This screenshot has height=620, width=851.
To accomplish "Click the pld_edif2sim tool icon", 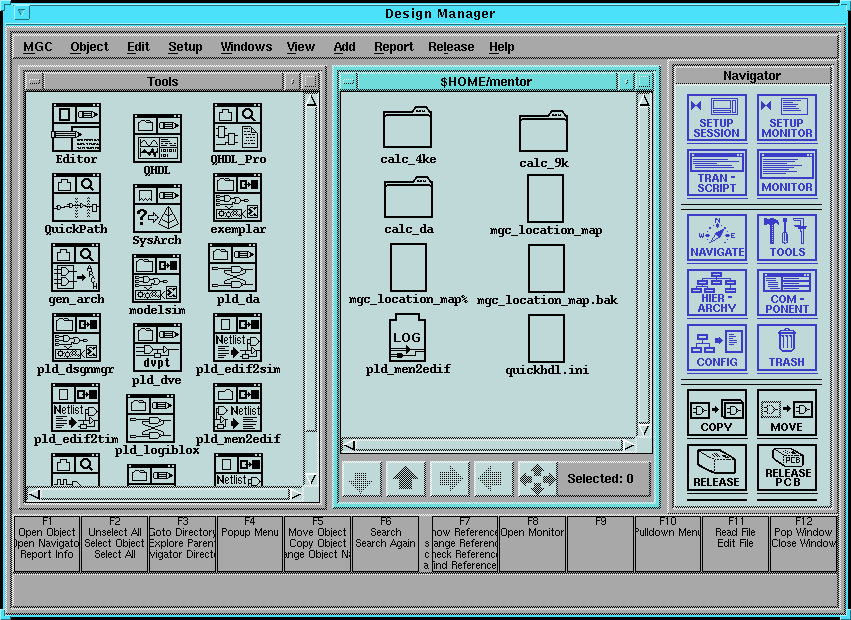I will point(238,338).
